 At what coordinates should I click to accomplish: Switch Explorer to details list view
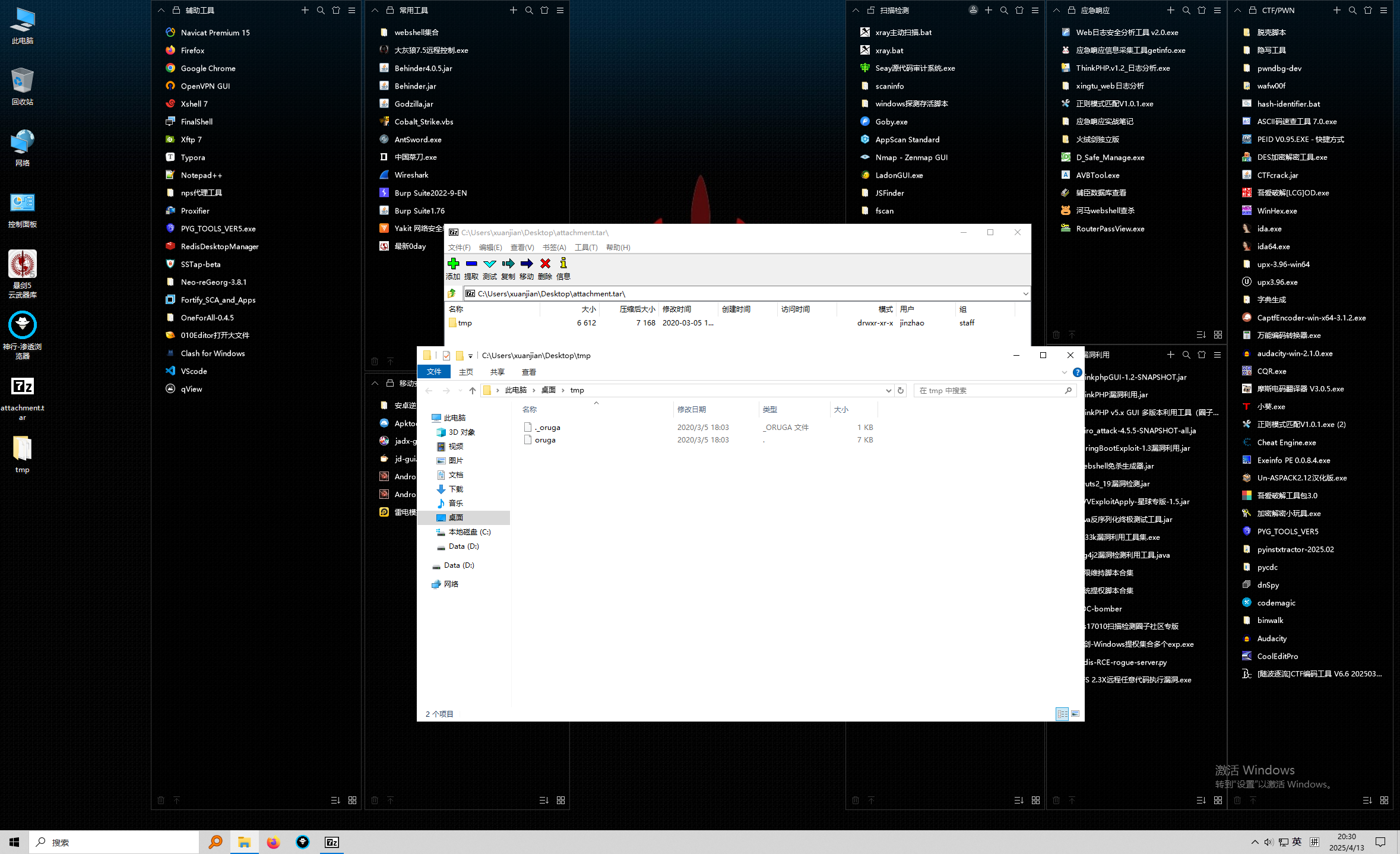coord(1062,714)
